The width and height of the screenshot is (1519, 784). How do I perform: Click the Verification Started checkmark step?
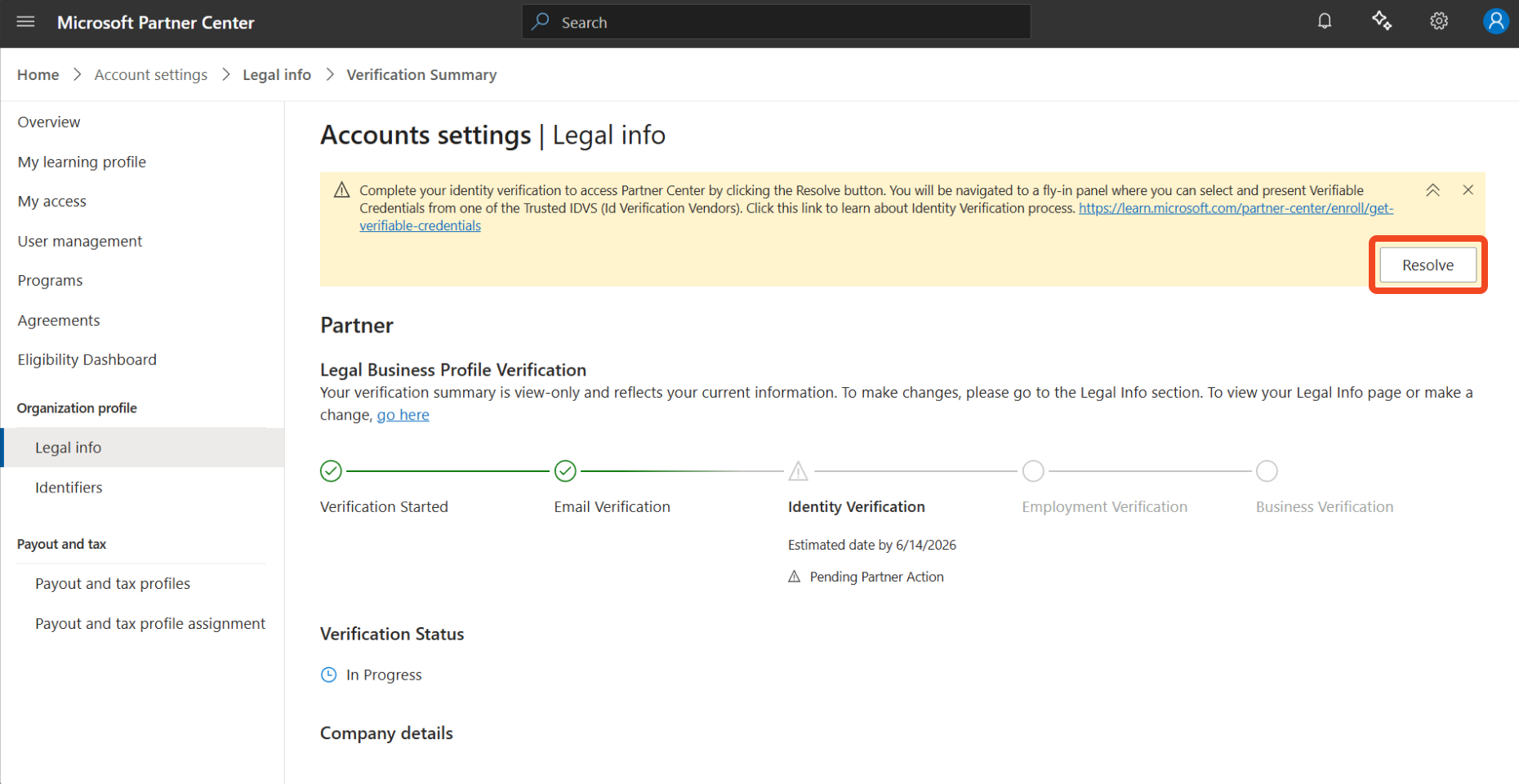pyautogui.click(x=331, y=471)
